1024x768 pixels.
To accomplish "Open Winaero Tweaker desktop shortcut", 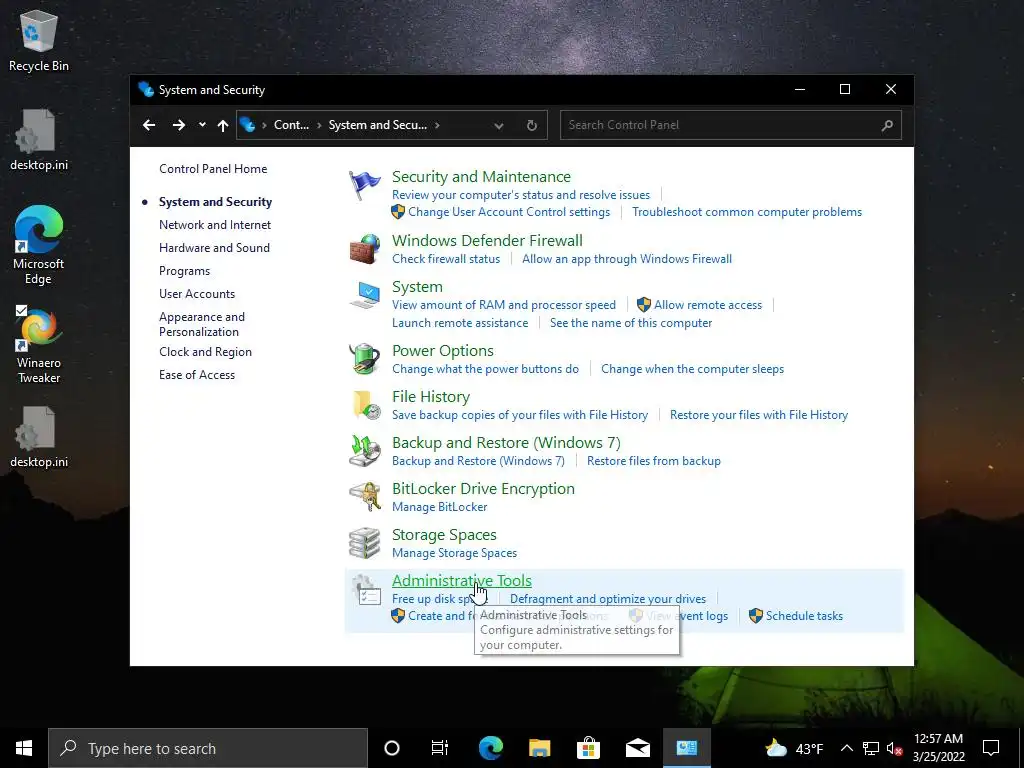I will pos(39,344).
